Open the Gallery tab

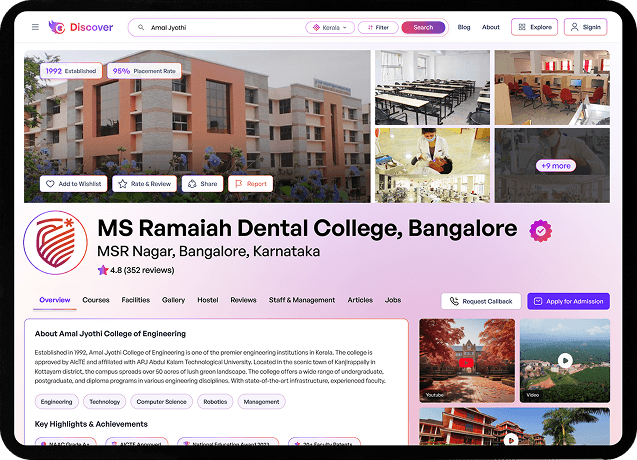click(x=173, y=300)
